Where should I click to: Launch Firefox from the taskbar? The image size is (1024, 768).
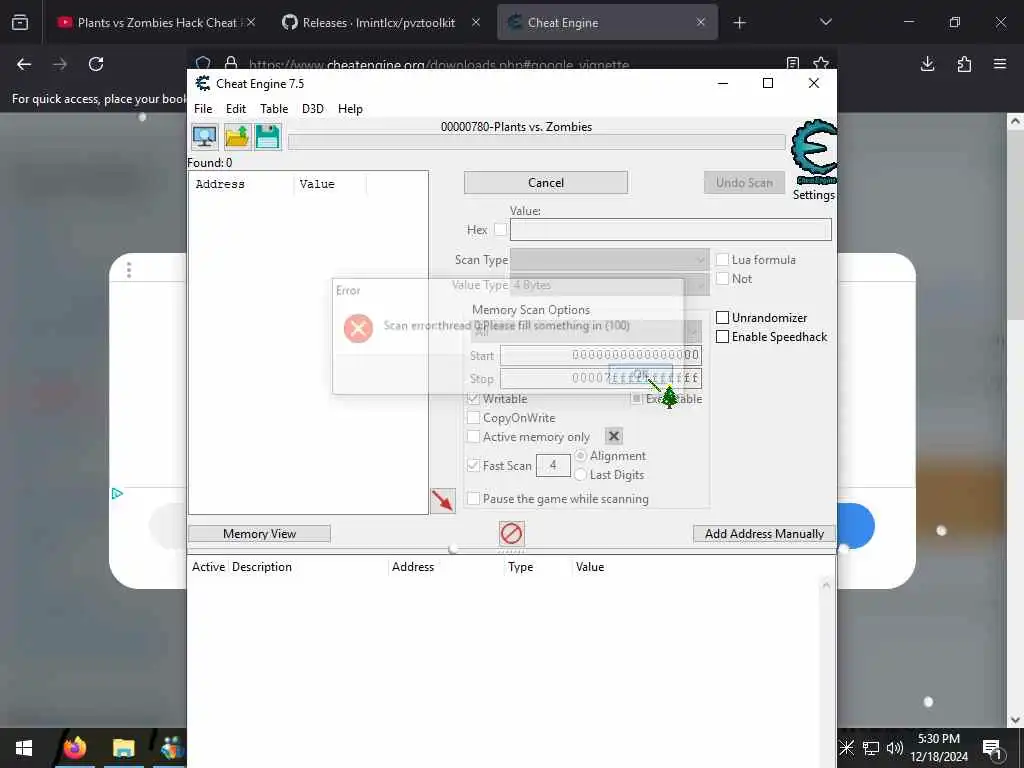point(74,748)
